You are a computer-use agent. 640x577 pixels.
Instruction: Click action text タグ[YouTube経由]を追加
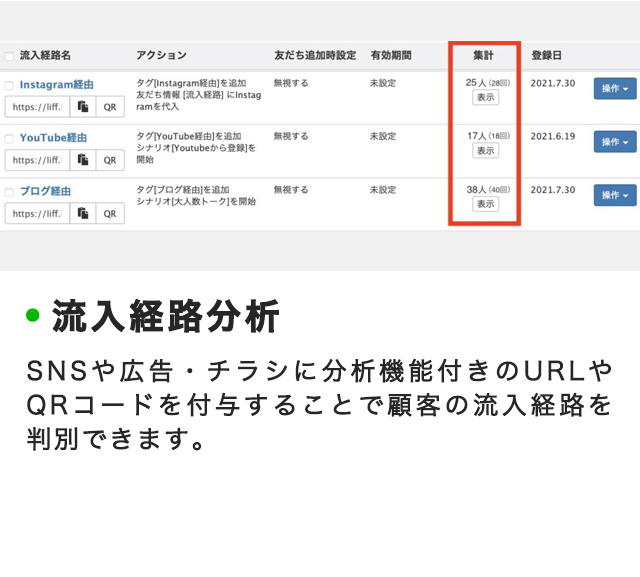click(189, 136)
